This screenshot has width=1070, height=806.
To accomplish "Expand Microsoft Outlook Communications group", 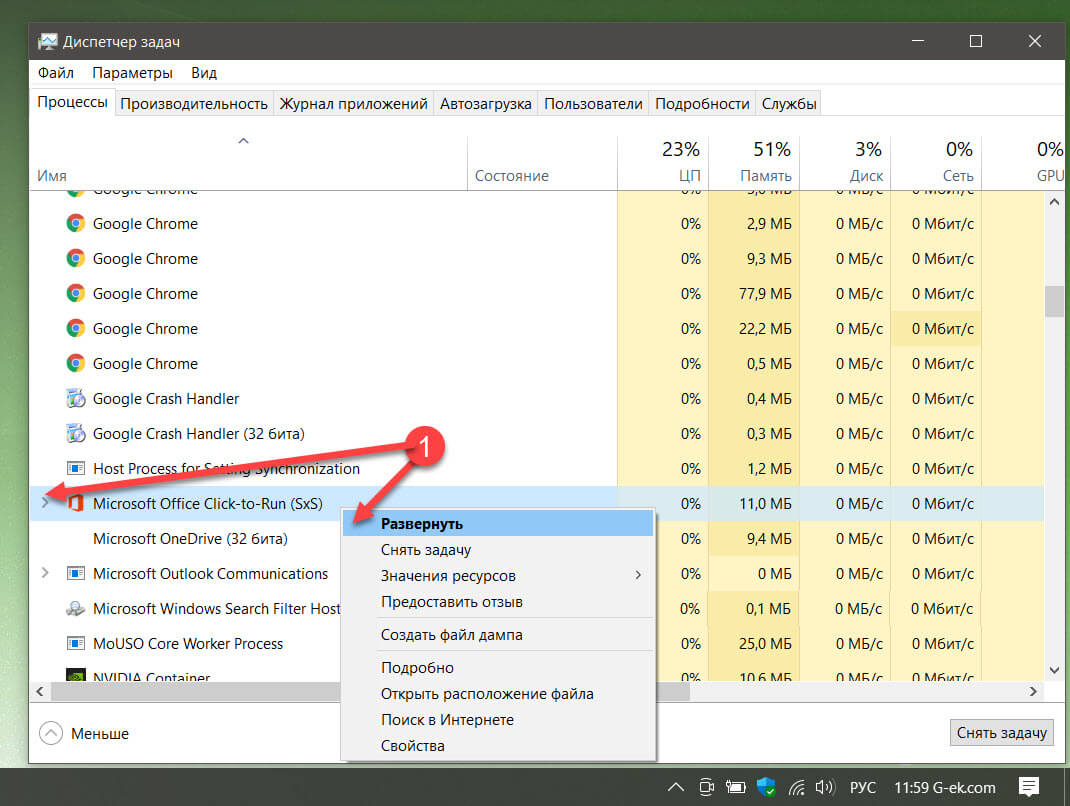I will coord(45,573).
